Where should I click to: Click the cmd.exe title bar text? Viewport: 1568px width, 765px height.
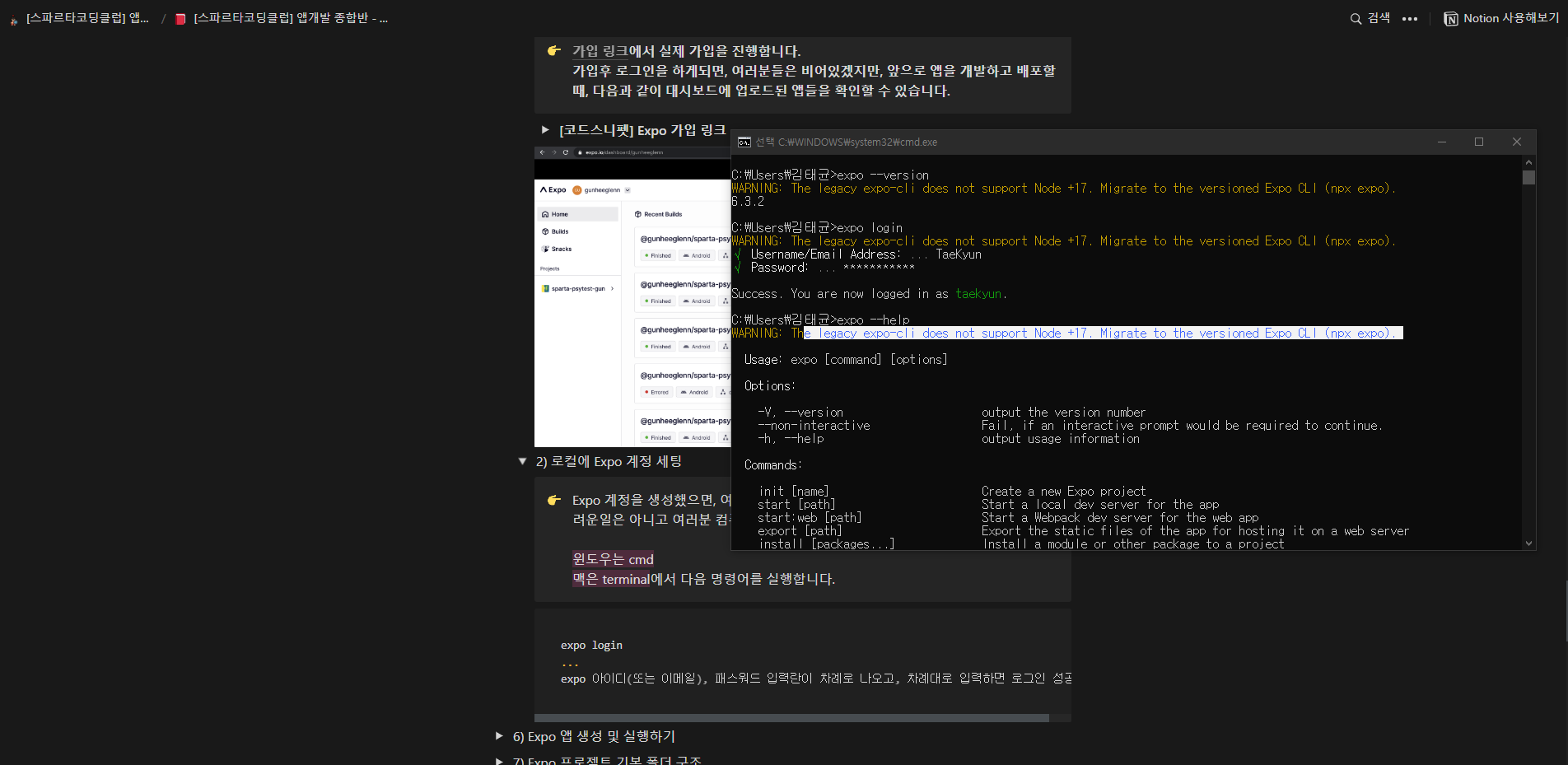pos(847,142)
